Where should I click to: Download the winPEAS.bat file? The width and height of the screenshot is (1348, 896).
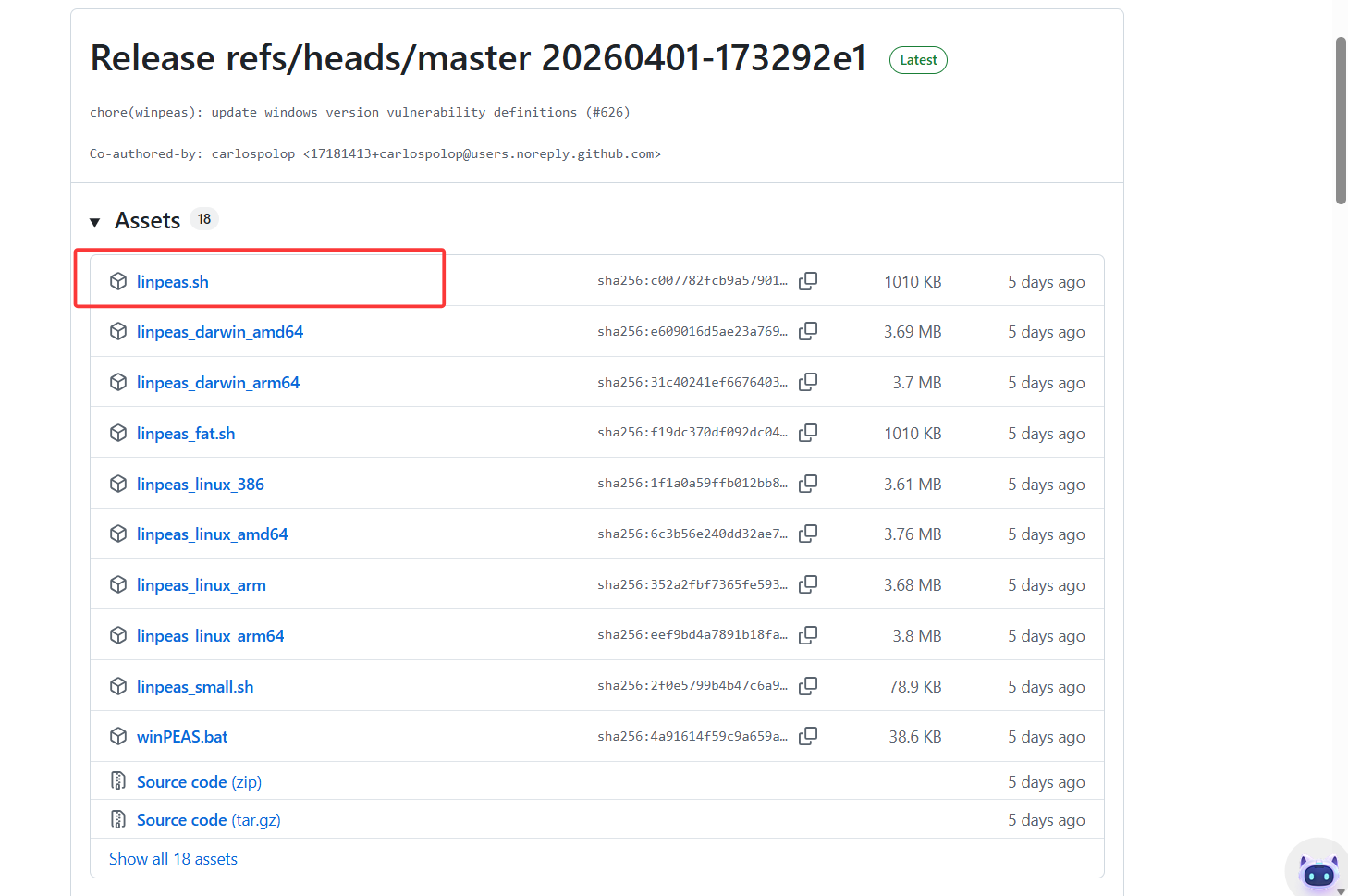(182, 737)
